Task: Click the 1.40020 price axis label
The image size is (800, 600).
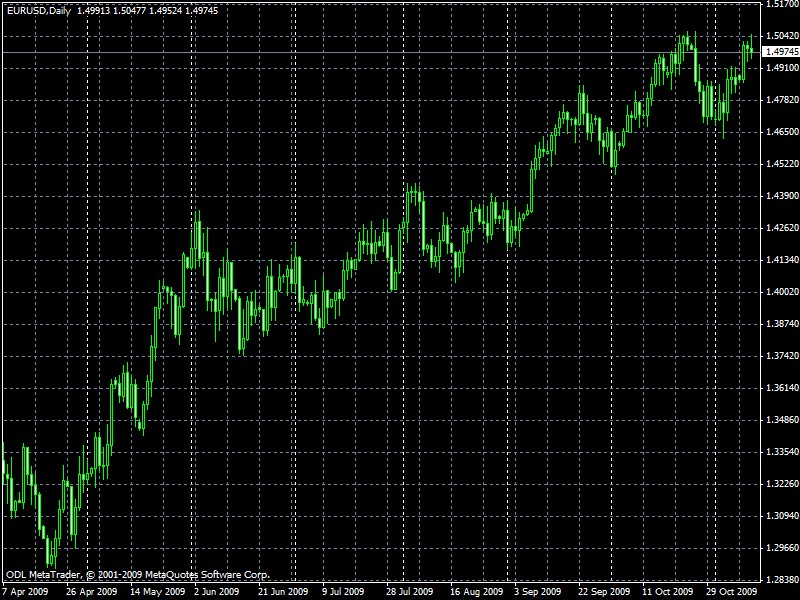Action: tap(782, 292)
